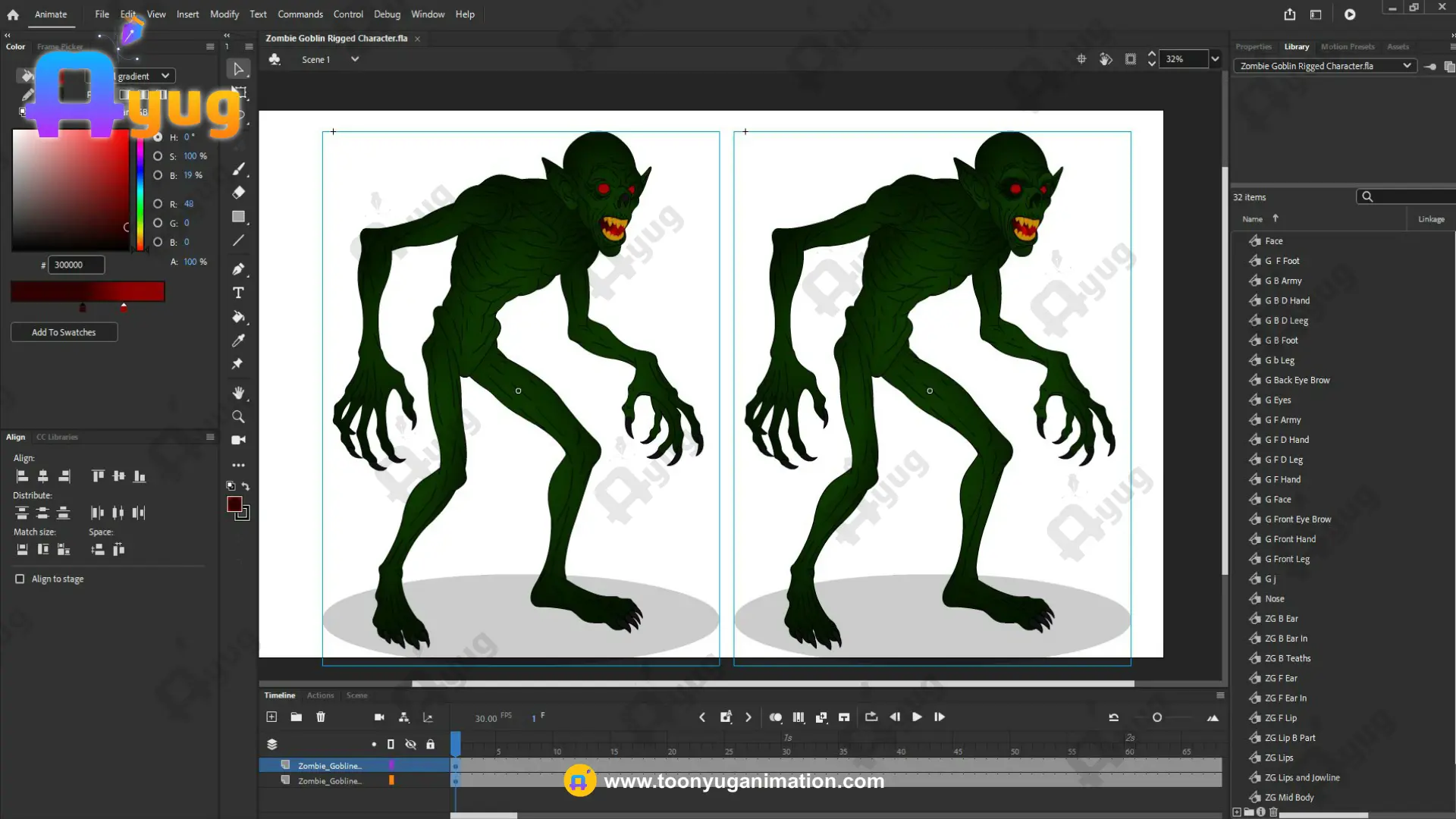Select the Saturation radio button
This screenshot has height=819, width=1456.
[158, 156]
